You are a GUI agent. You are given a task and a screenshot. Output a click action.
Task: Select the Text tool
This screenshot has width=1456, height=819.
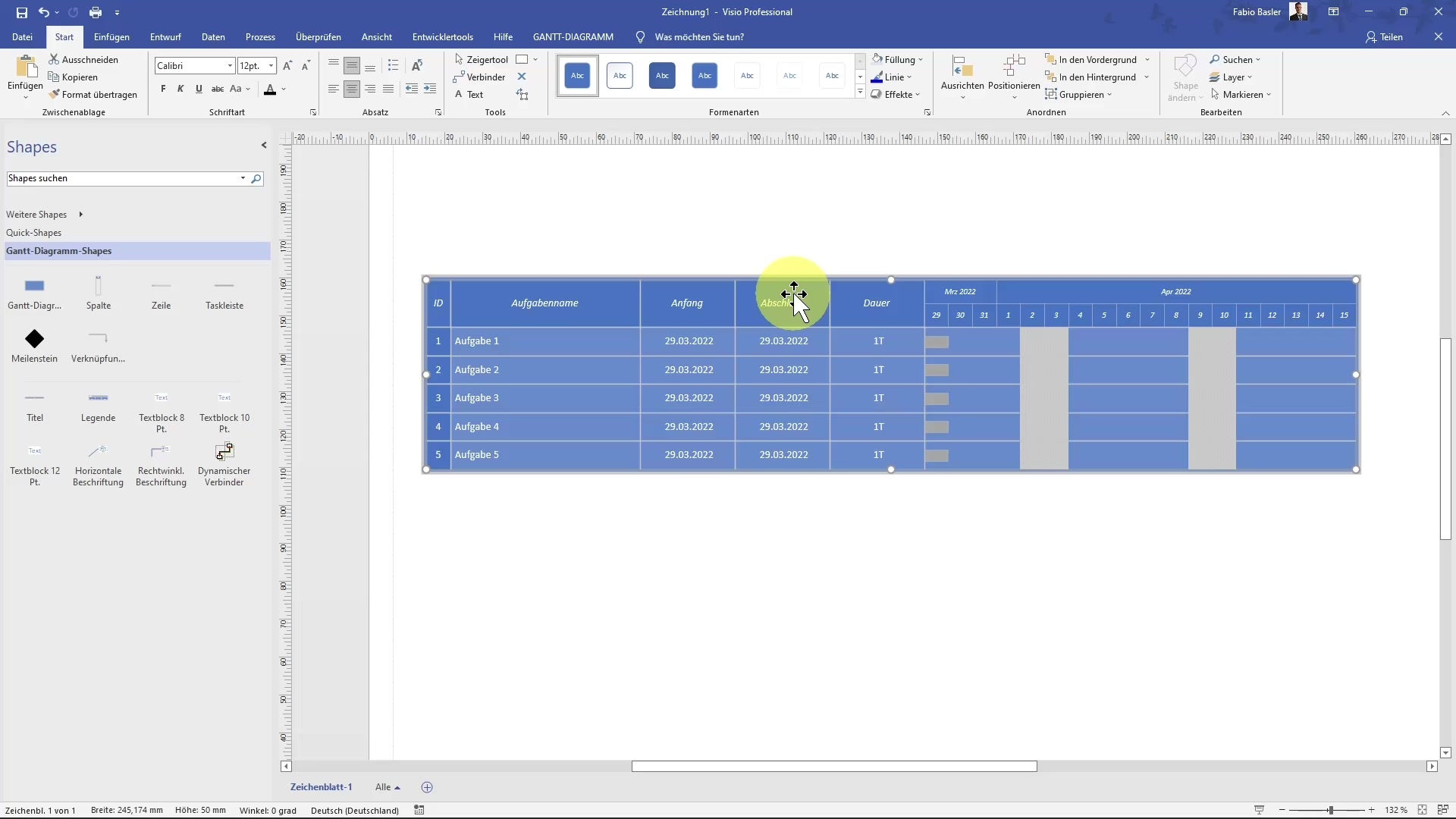(470, 94)
